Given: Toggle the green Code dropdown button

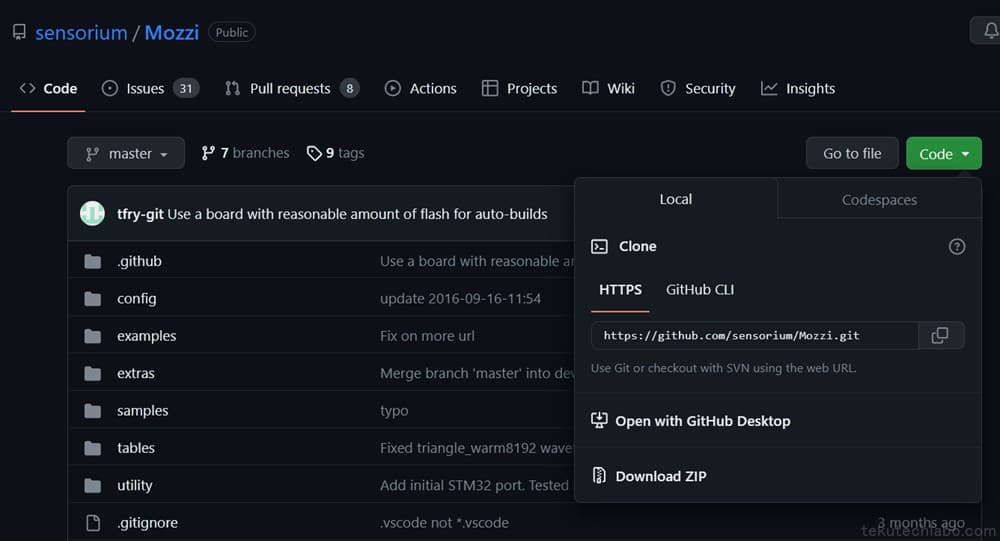Looking at the screenshot, I should click(944, 153).
